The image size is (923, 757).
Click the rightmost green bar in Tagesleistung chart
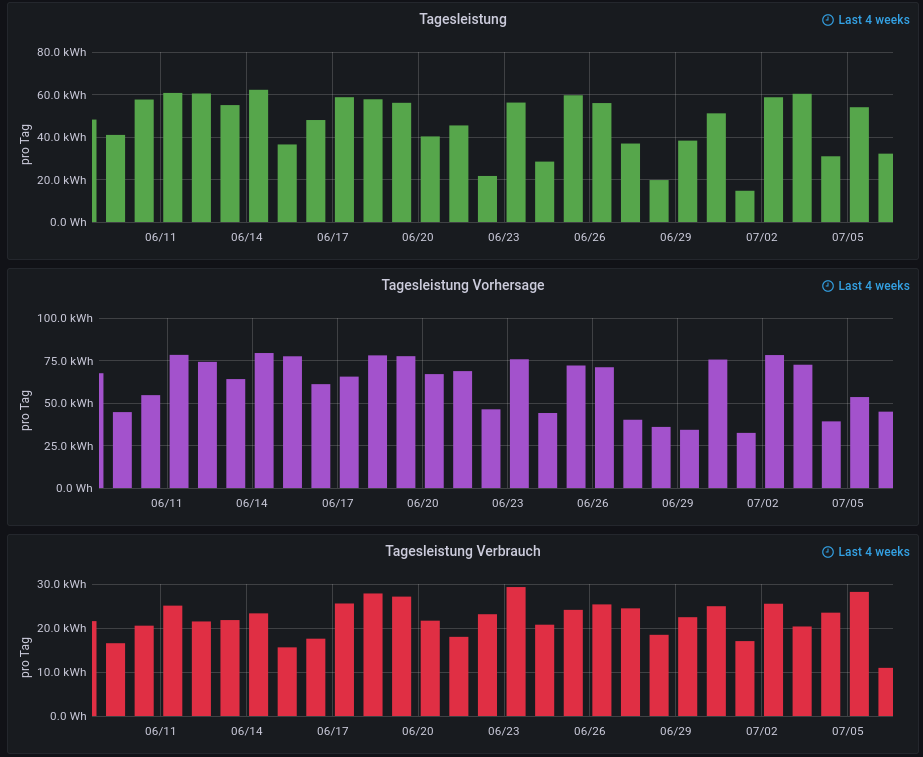coord(885,188)
